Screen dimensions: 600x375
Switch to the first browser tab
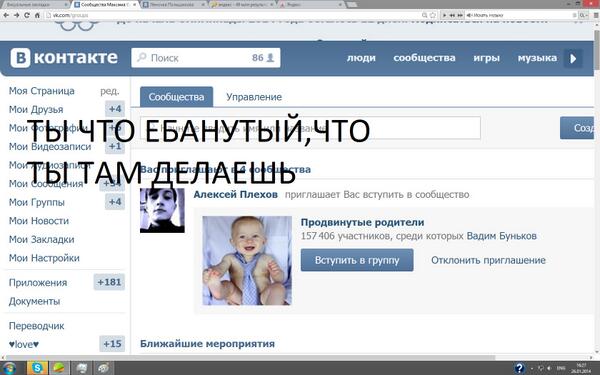(34, 5)
